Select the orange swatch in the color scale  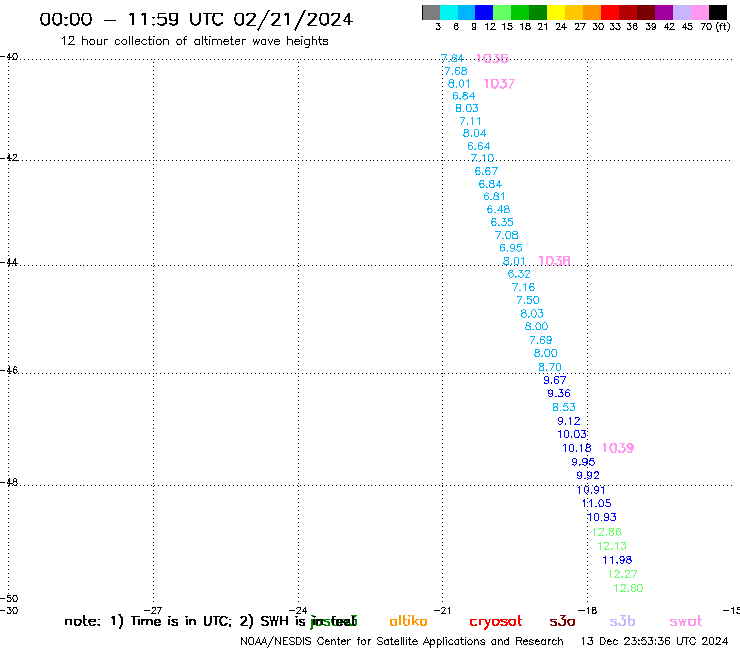[x=592, y=12]
